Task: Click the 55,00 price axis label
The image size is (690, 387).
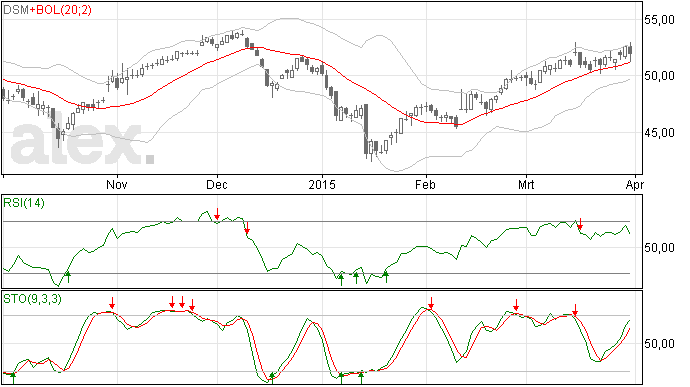Action: click(660, 20)
